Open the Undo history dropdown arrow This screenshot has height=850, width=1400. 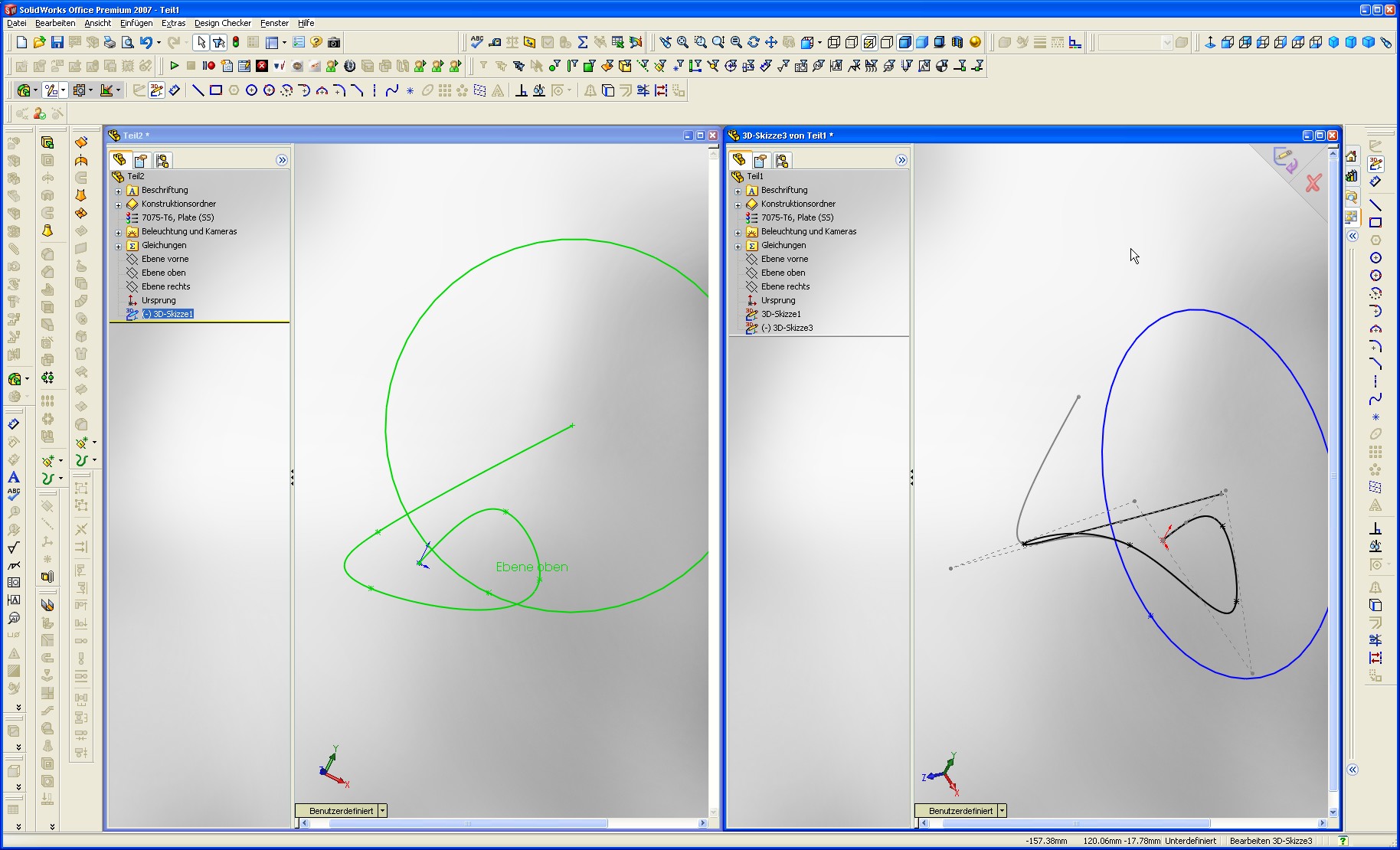(159, 43)
